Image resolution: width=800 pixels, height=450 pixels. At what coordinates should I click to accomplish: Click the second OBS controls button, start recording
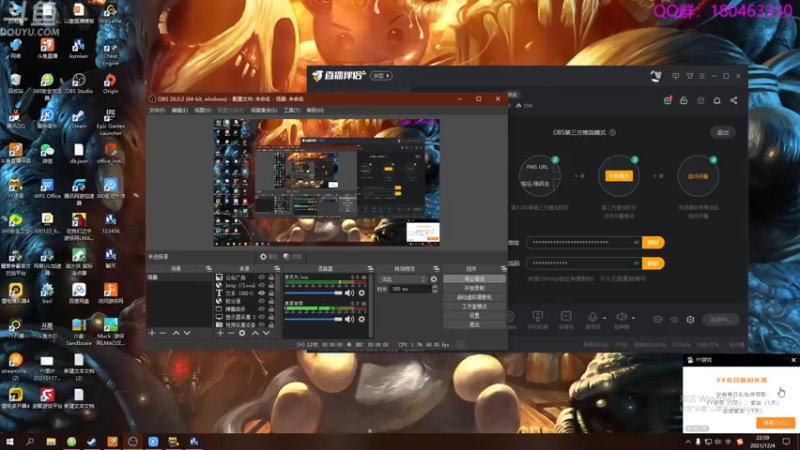pos(474,288)
